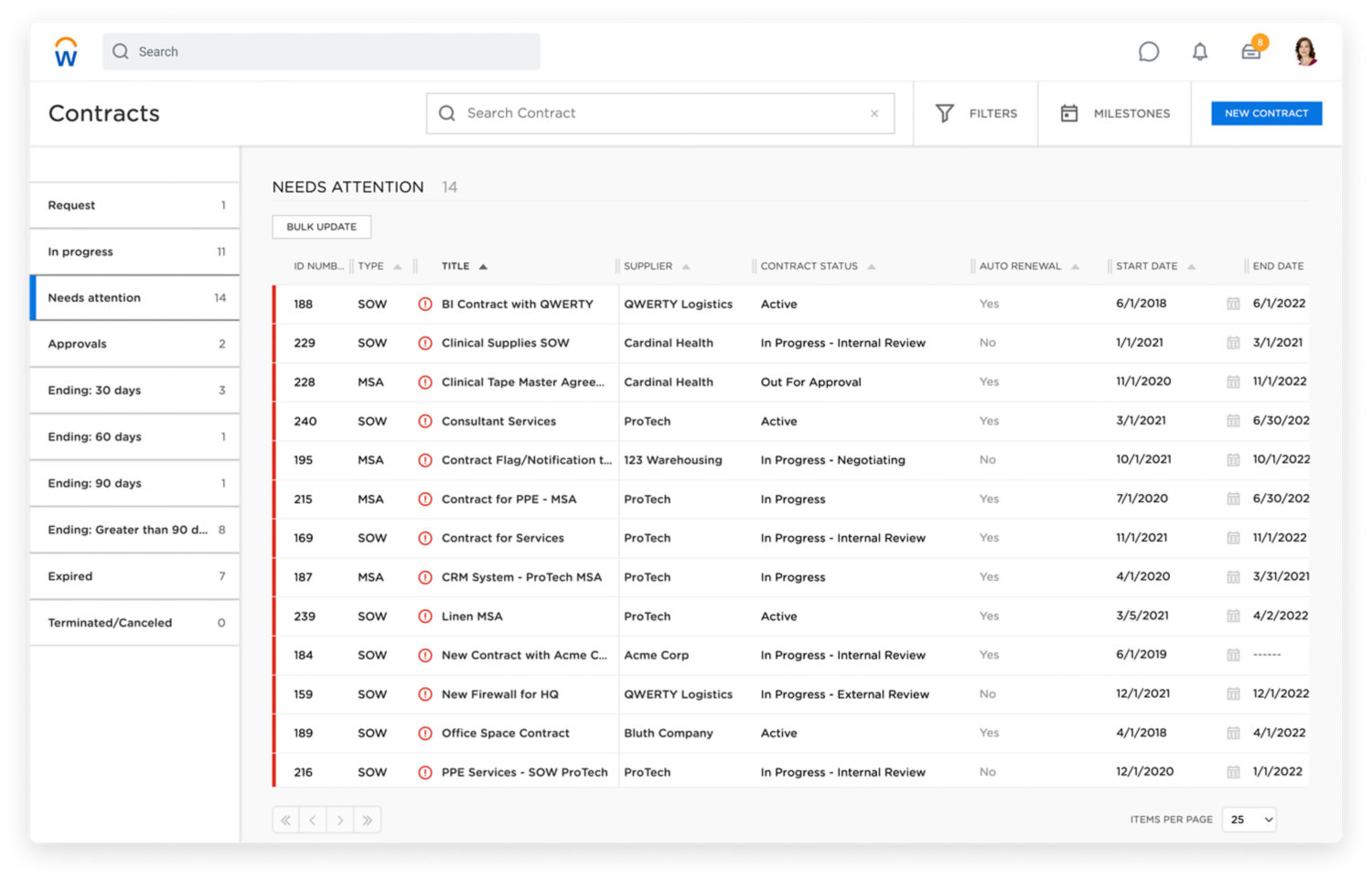Click alert icon for BI Contract with QWERTY
Screen dimensions: 1372x880
pos(425,305)
